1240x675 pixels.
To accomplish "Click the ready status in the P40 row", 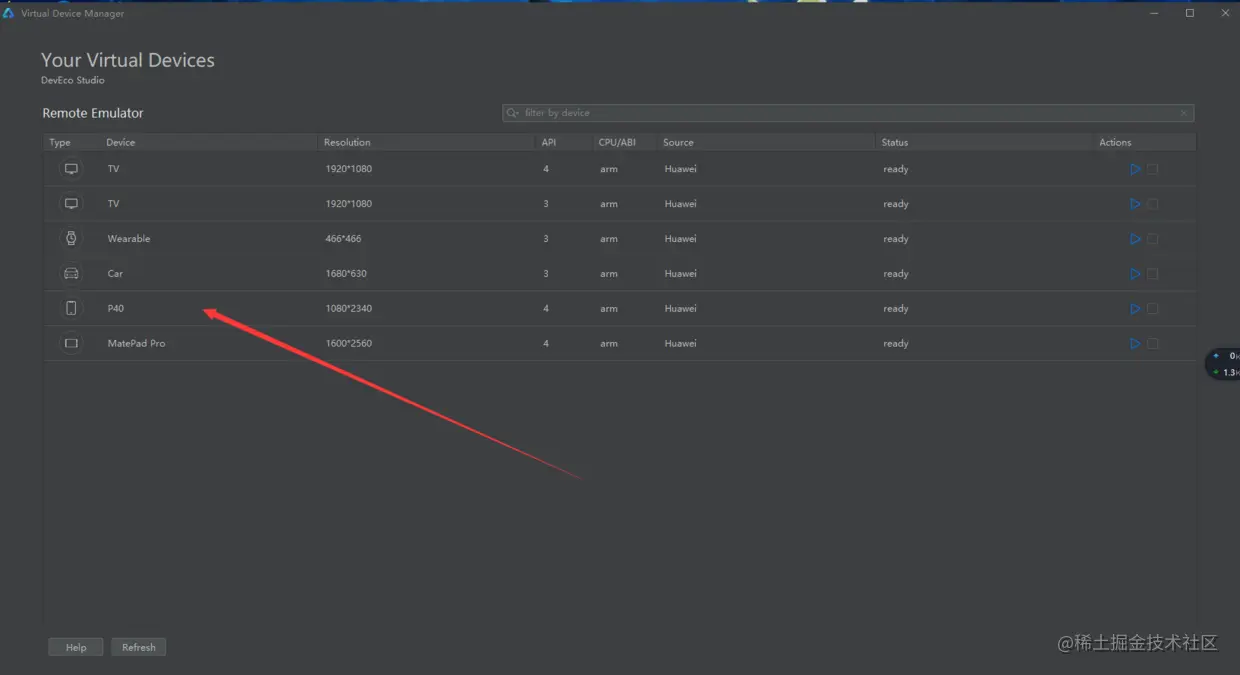I will (896, 309).
